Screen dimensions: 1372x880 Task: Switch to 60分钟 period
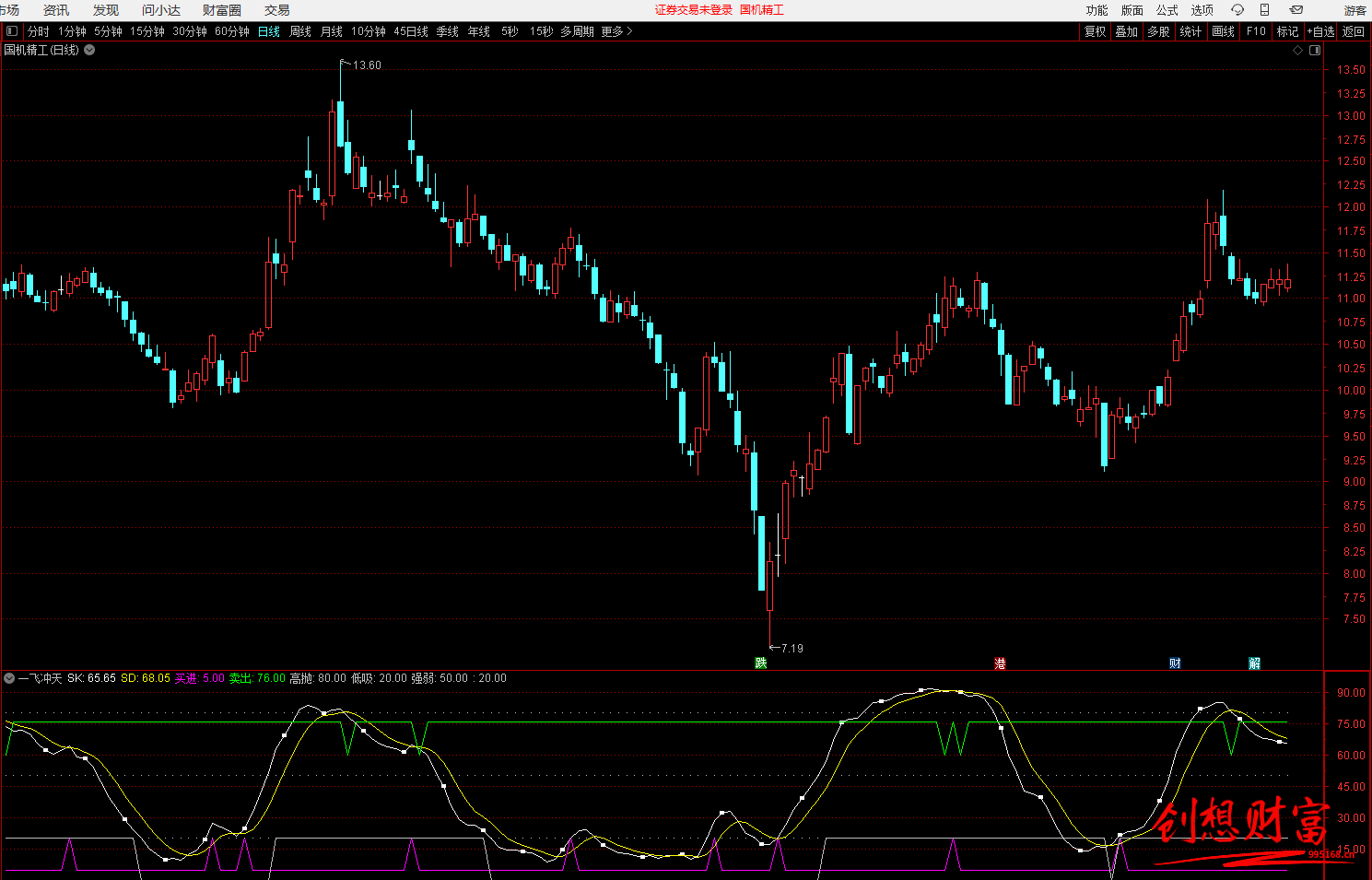point(232,31)
